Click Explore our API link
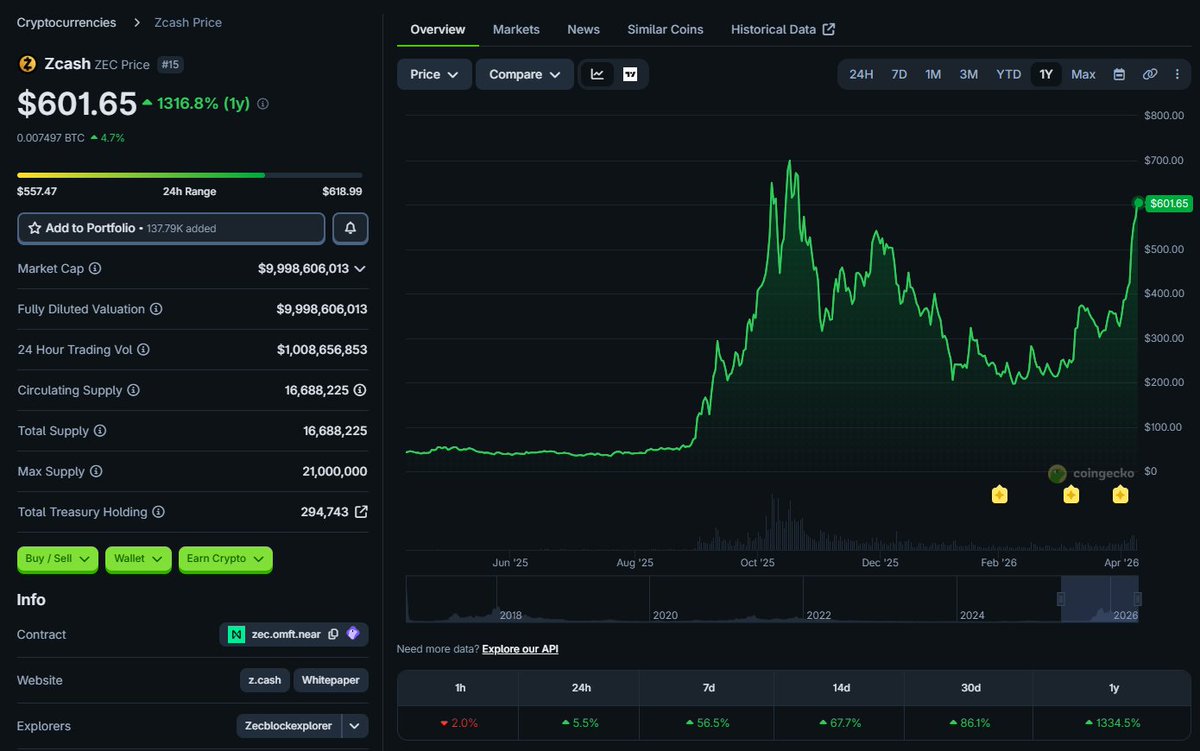Screen dimensions: 1200x751 click(x=520, y=649)
